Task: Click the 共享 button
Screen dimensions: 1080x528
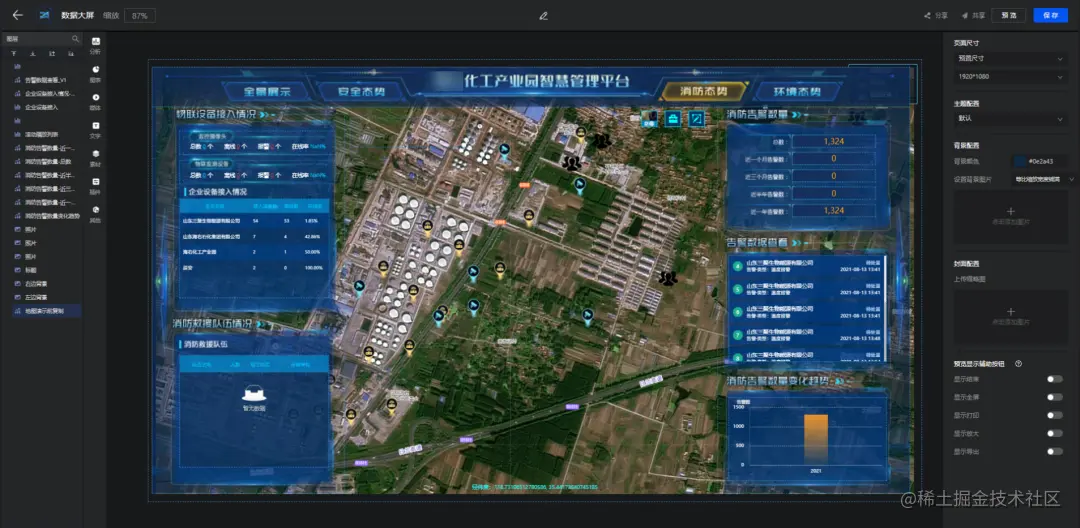Action: [973, 15]
